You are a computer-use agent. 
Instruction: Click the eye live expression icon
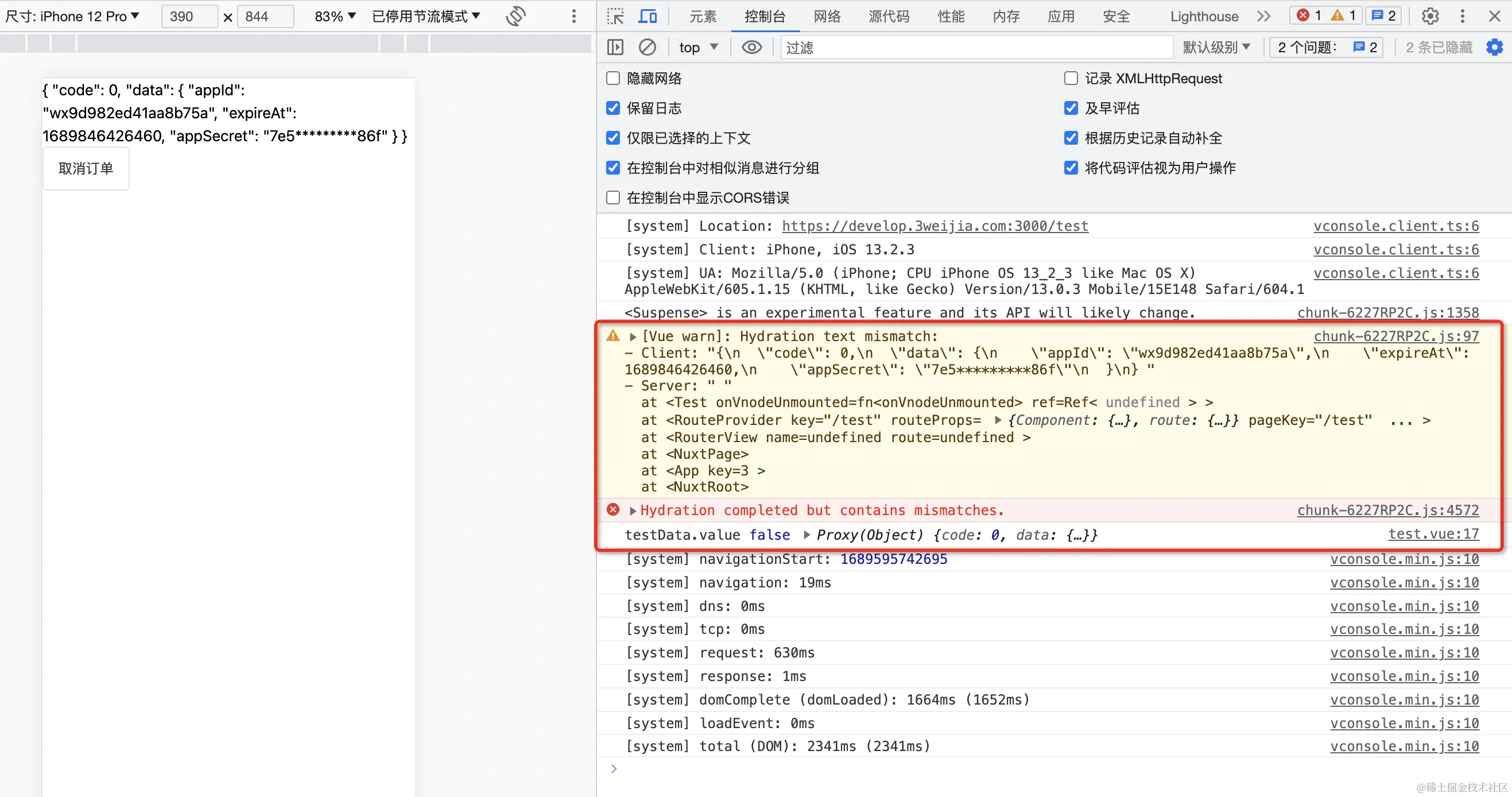click(x=751, y=47)
